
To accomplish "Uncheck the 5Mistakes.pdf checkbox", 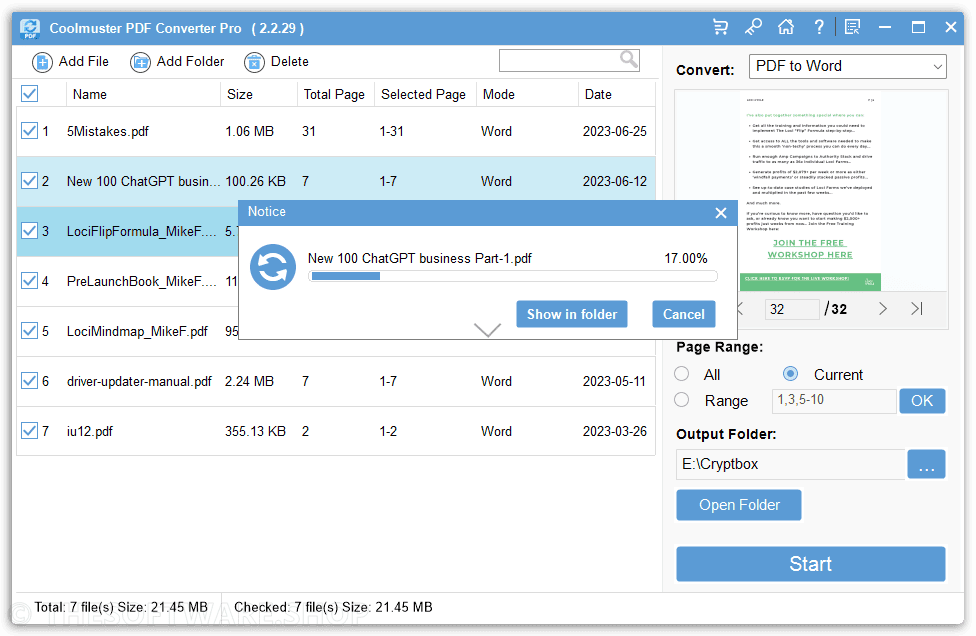I will 29,131.
